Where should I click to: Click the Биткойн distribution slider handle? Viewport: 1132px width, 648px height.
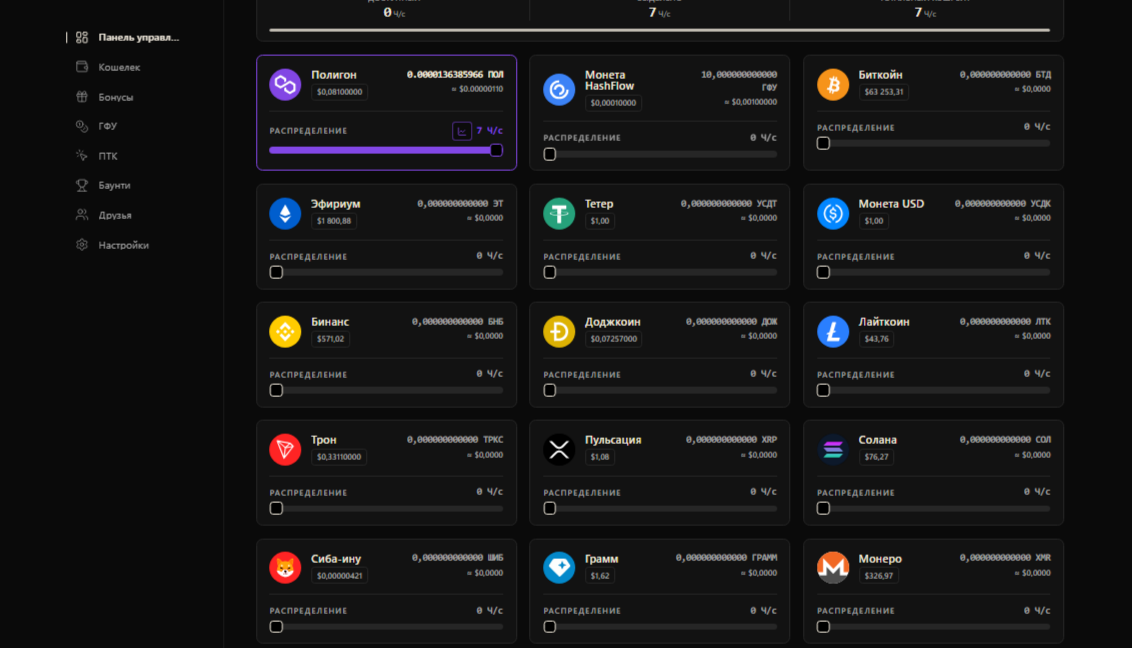(x=823, y=144)
